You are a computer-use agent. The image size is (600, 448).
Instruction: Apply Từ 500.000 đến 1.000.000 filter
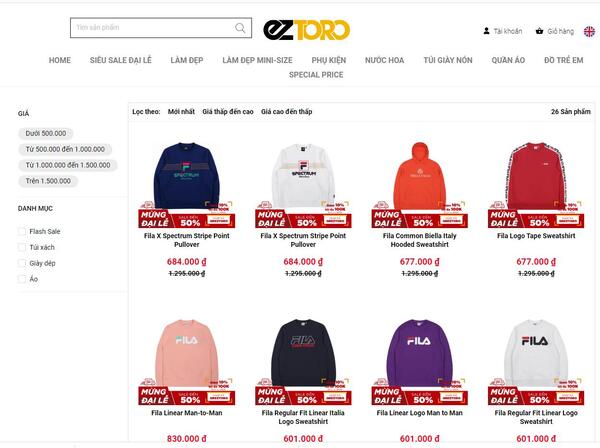click(x=65, y=149)
